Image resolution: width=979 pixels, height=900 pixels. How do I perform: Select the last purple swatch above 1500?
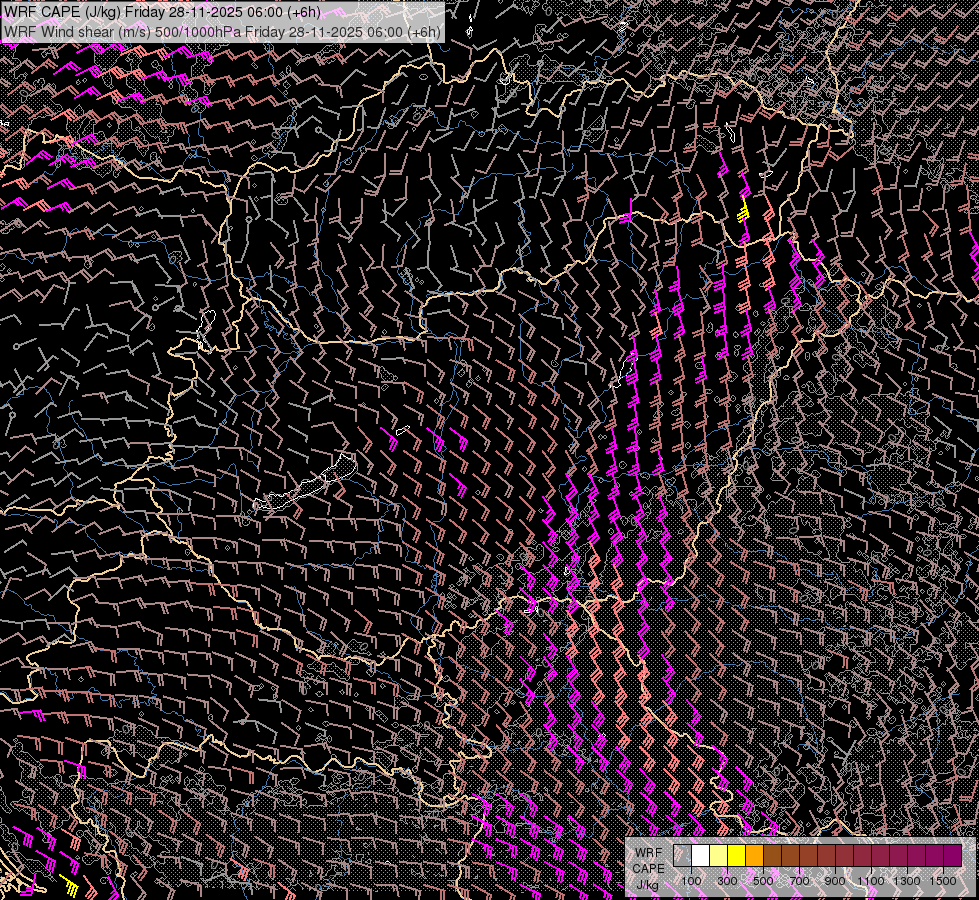(952, 855)
